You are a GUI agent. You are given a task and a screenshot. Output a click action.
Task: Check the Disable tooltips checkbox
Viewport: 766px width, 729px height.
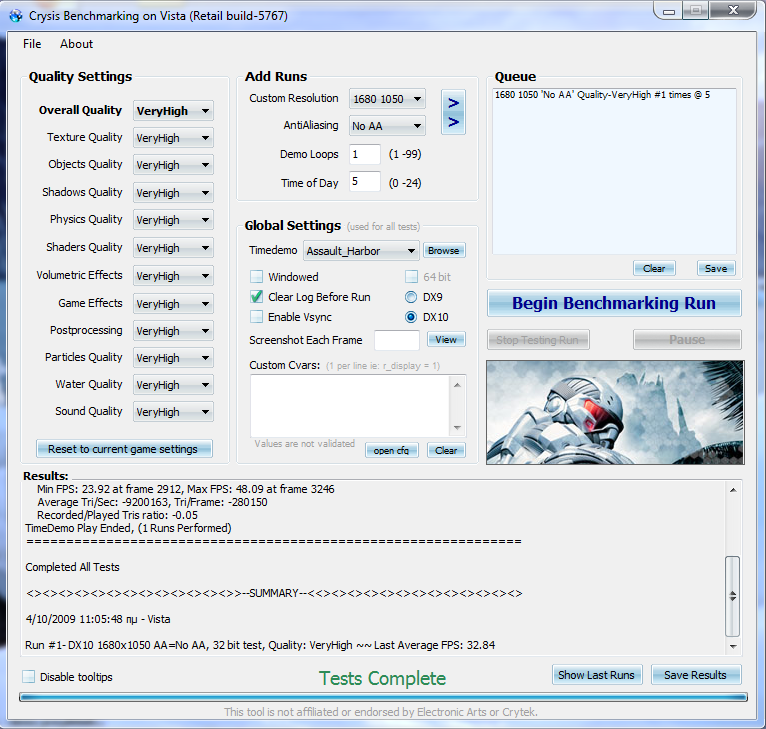click(x=28, y=677)
